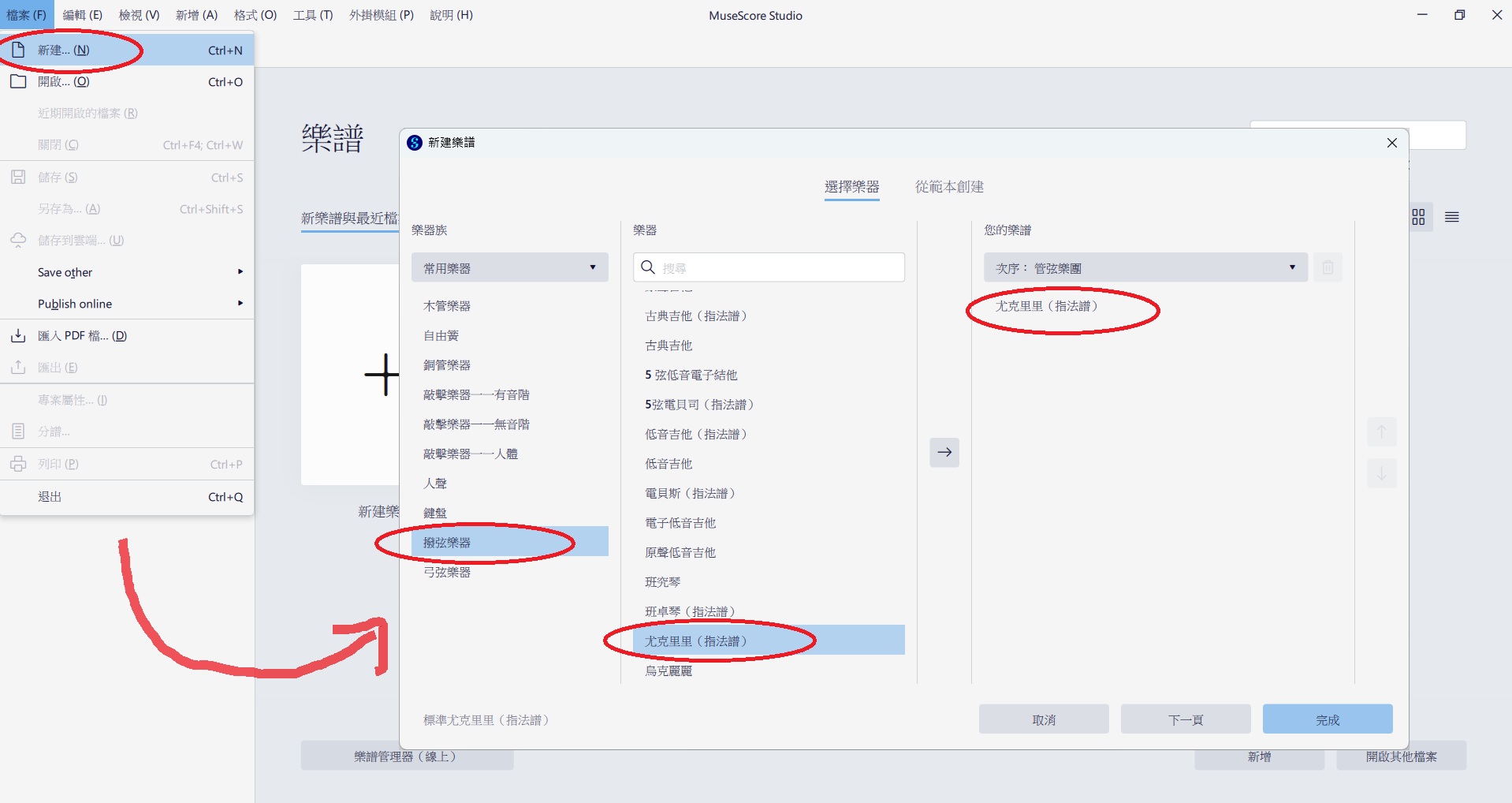Move the instrument down with the down arrow
The image size is (1512, 803).
point(1381,474)
